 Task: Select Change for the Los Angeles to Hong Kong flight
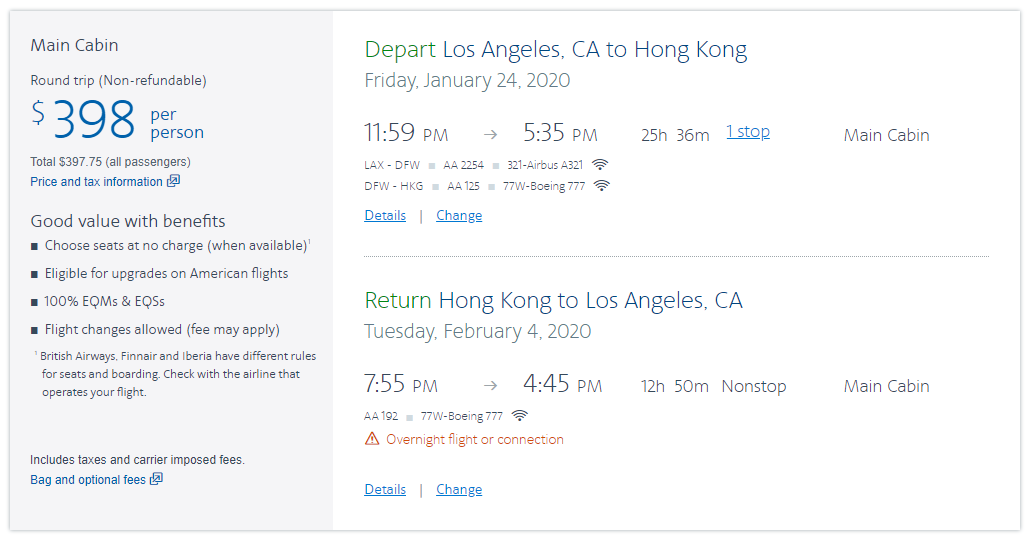[459, 215]
